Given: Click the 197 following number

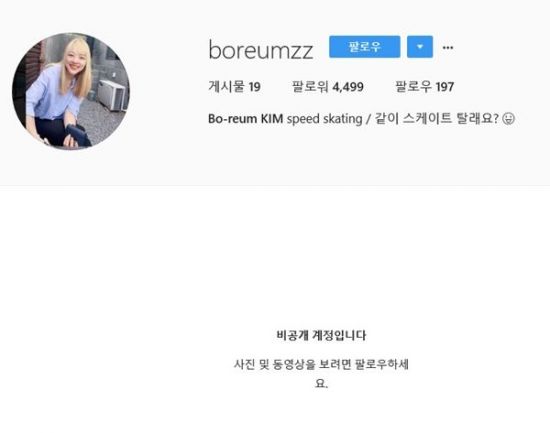Looking at the screenshot, I should [x=445, y=87].
